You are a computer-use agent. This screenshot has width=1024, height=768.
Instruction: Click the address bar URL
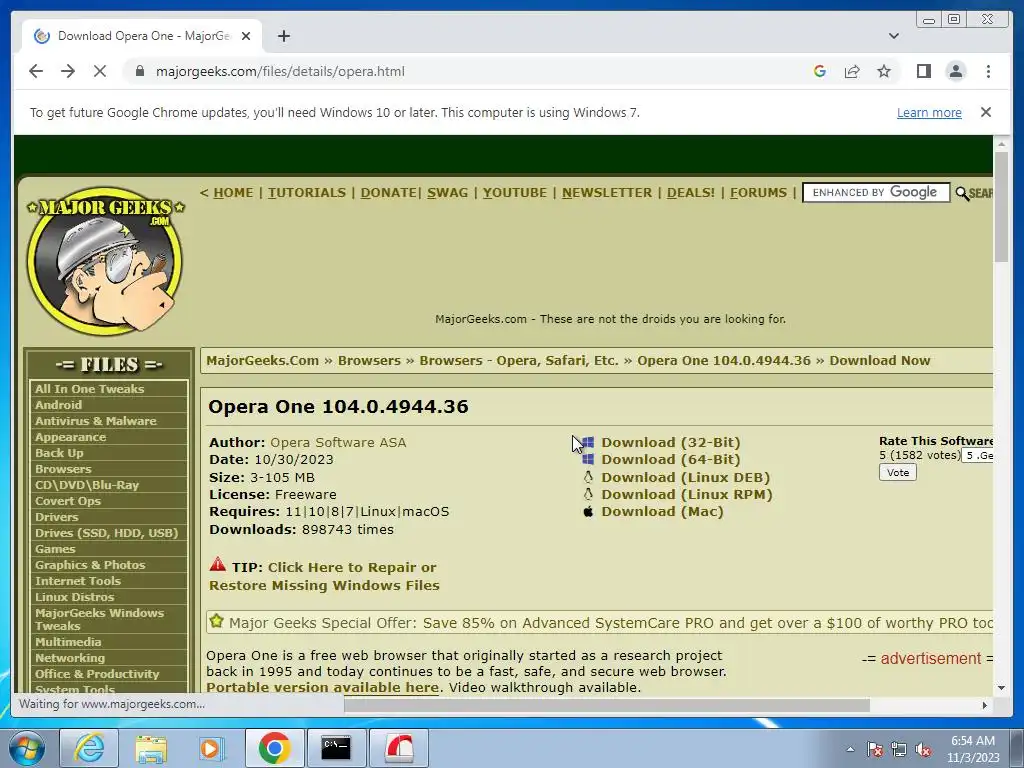coord(280,71)
